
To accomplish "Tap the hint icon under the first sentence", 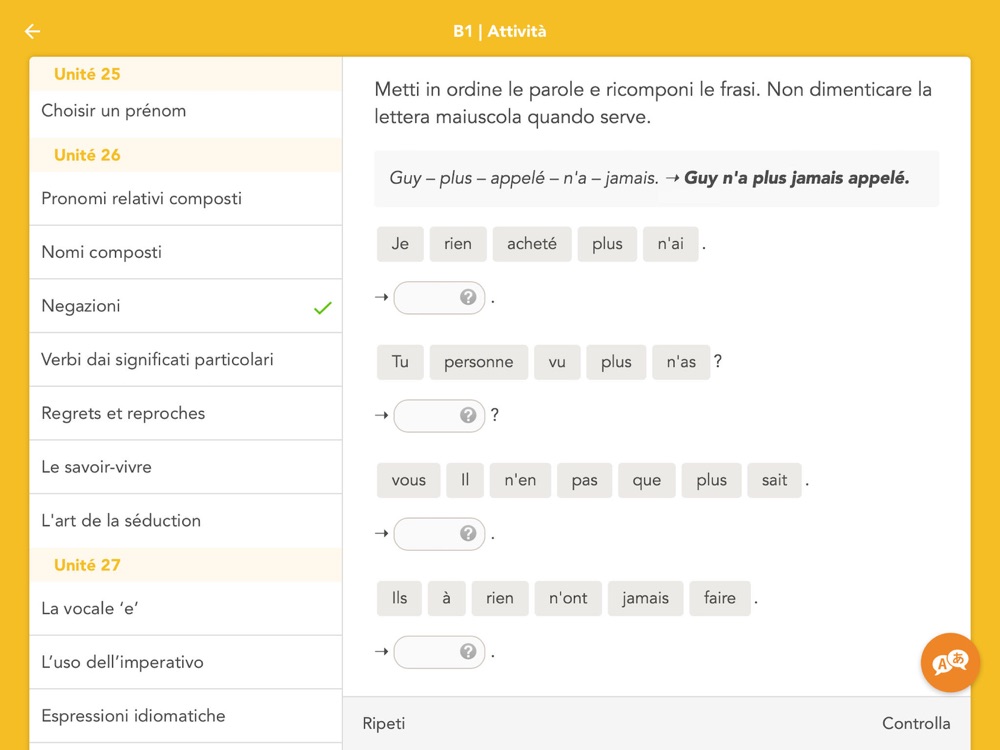I will pos(468,297).
